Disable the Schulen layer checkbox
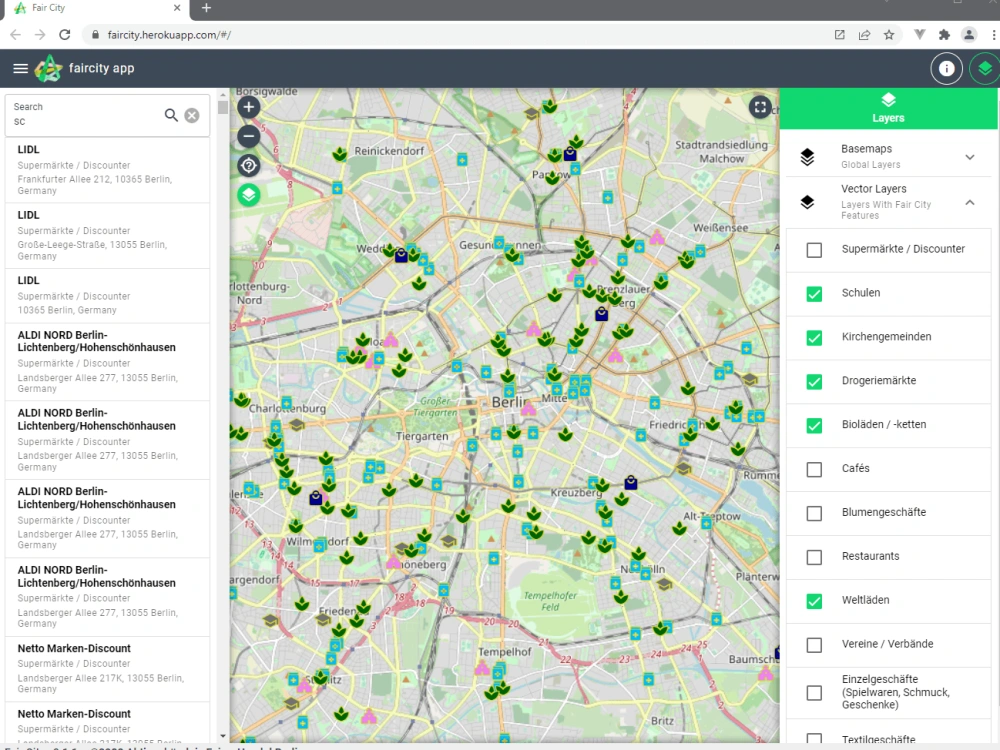This screenshot has width=1000, height=750. (813, 294)
